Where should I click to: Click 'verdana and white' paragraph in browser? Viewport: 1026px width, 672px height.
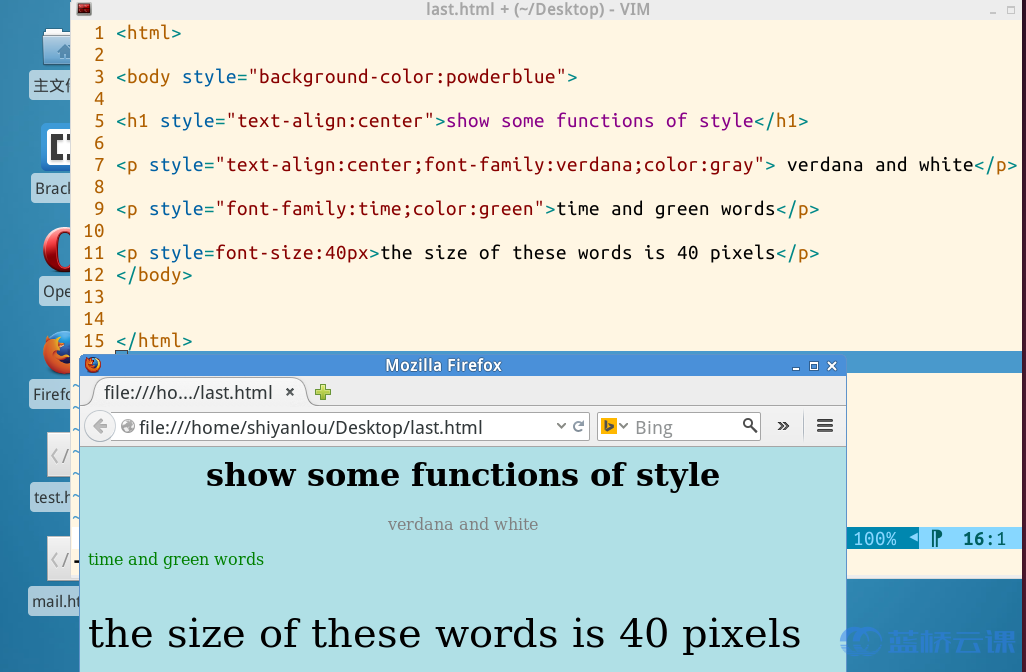(x=463, y=524)
